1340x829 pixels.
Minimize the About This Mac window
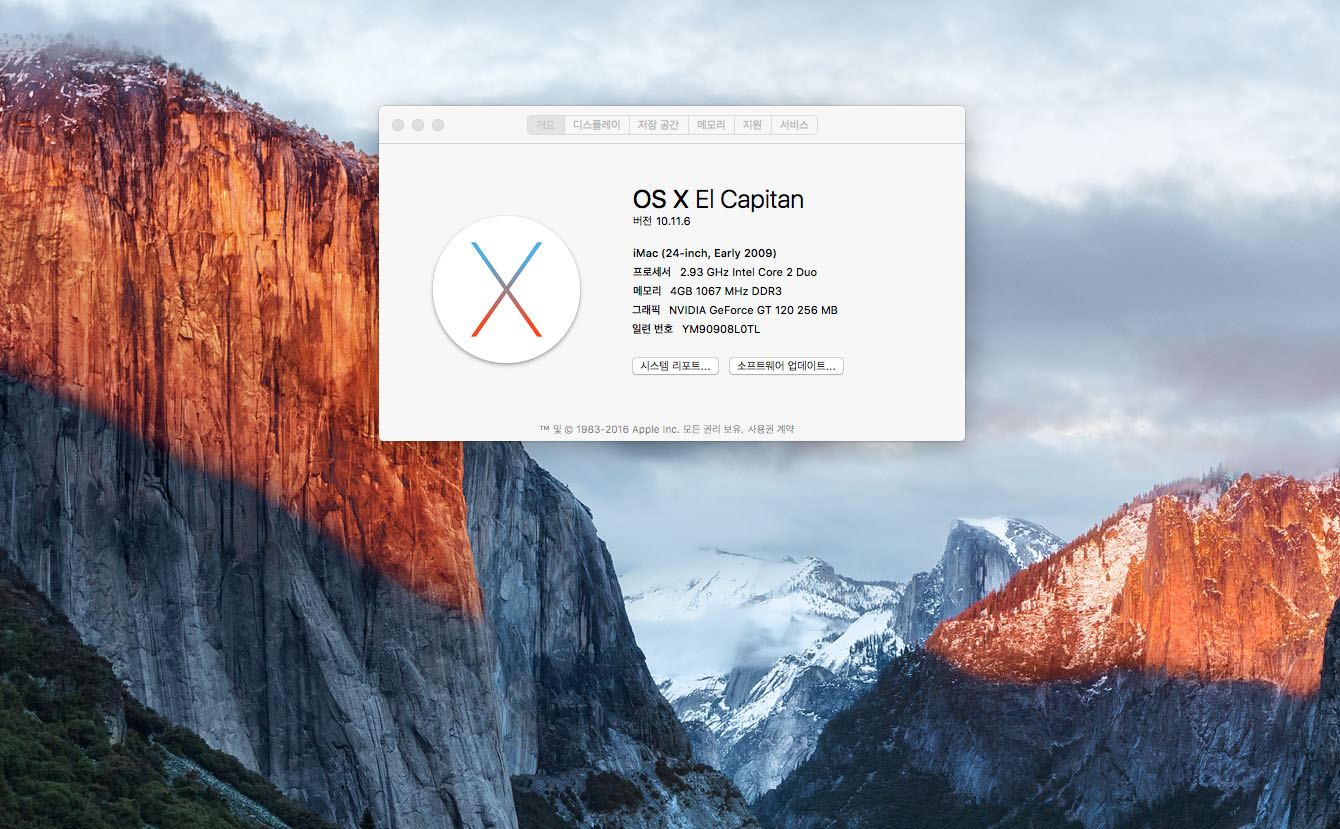tap(418, 125)
